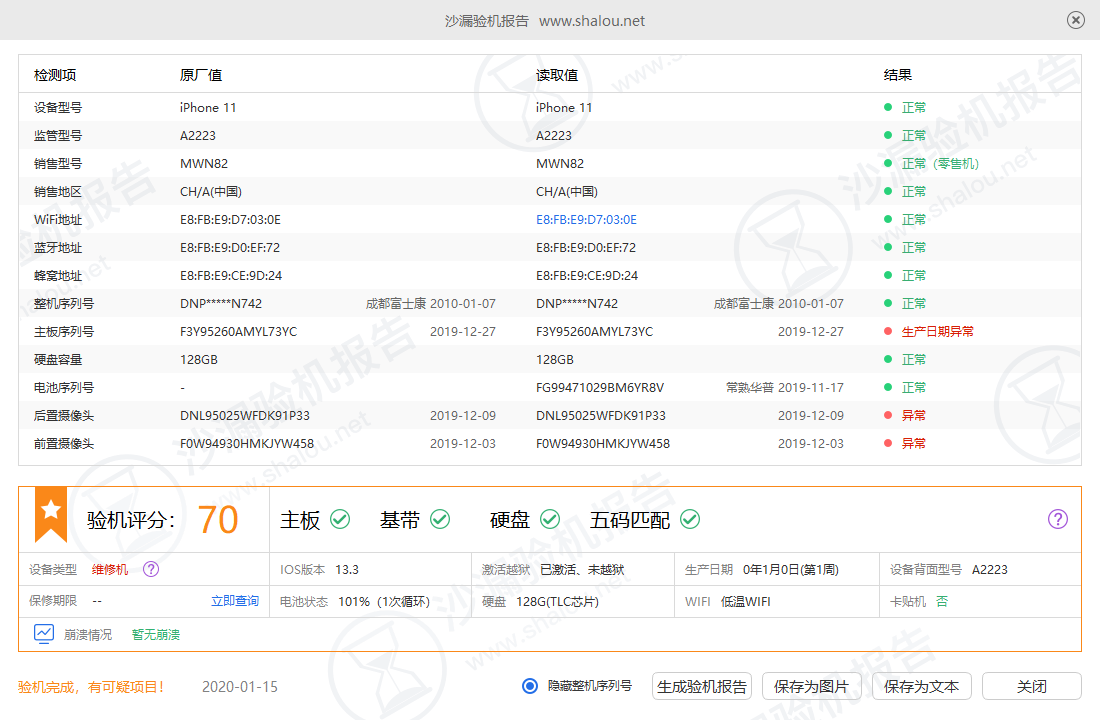Click the chart icon beside 崩溃情况
The height and width of the screenshot is (720, 1100).
[x=43, y=633]
